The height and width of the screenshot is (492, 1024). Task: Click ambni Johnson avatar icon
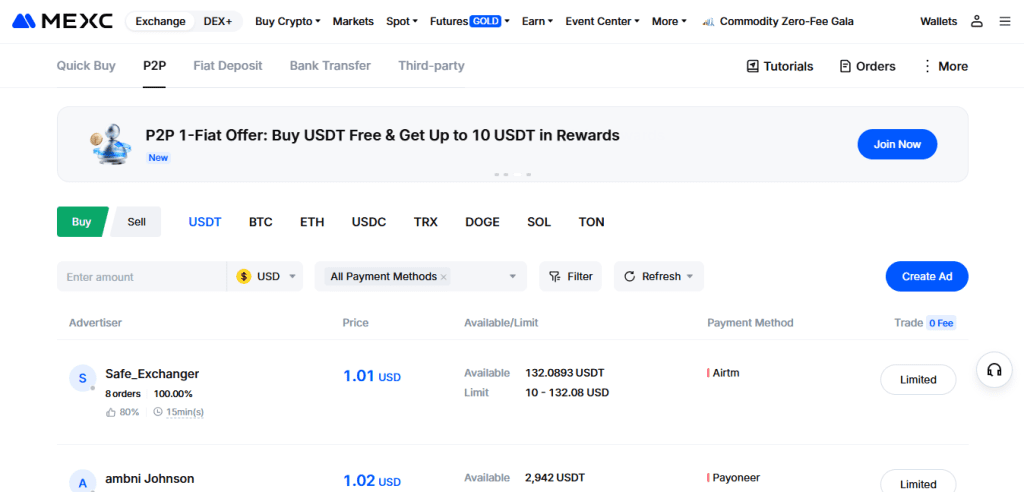(82, 482)
